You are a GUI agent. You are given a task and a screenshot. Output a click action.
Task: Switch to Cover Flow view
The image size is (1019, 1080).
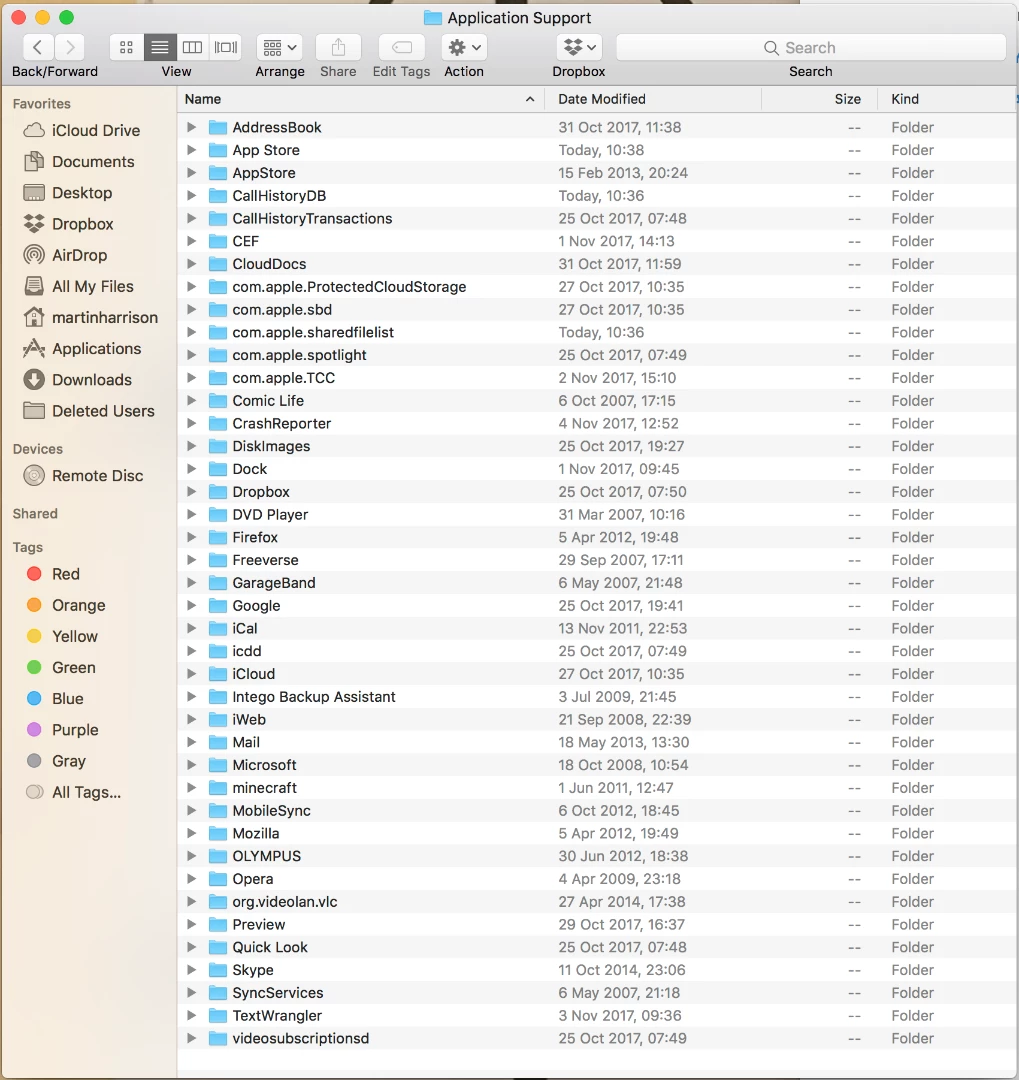225,48
